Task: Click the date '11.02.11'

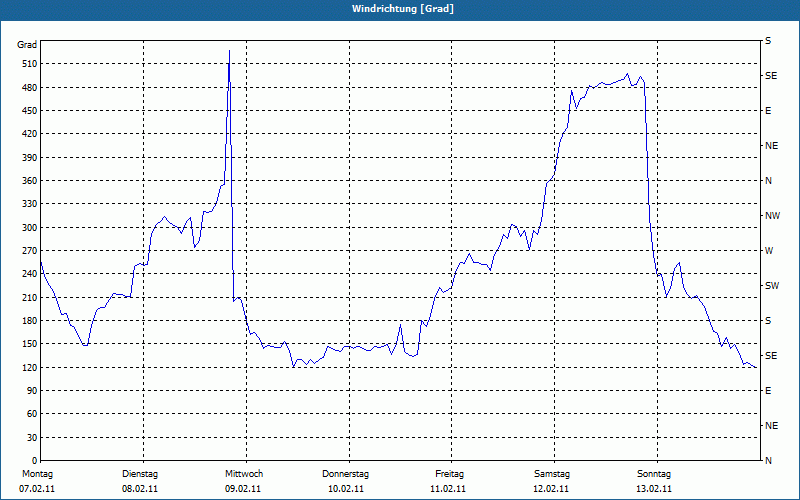Action: pos(448,489)
